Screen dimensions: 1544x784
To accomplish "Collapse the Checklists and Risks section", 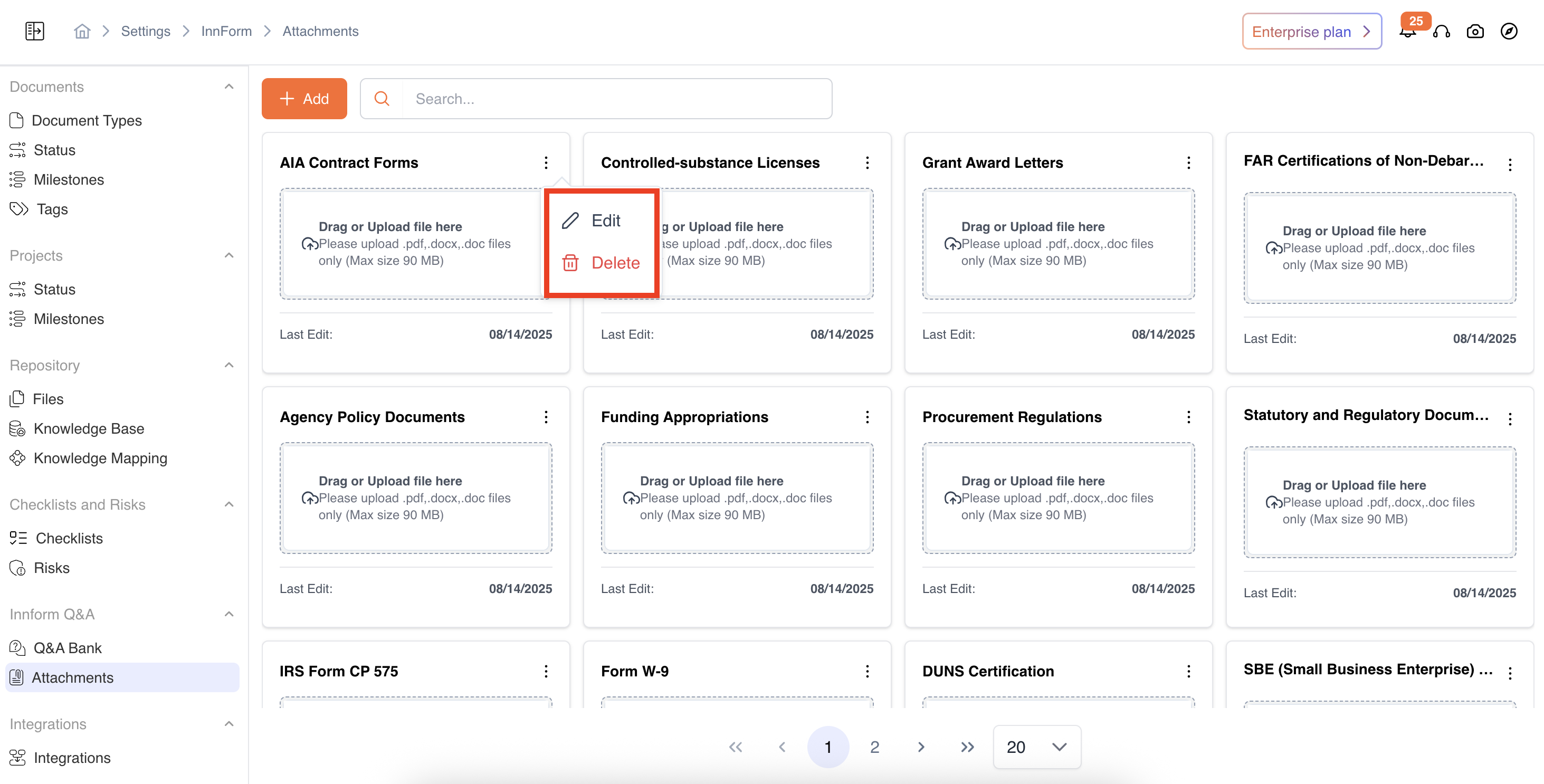I will tap(229, 504).
